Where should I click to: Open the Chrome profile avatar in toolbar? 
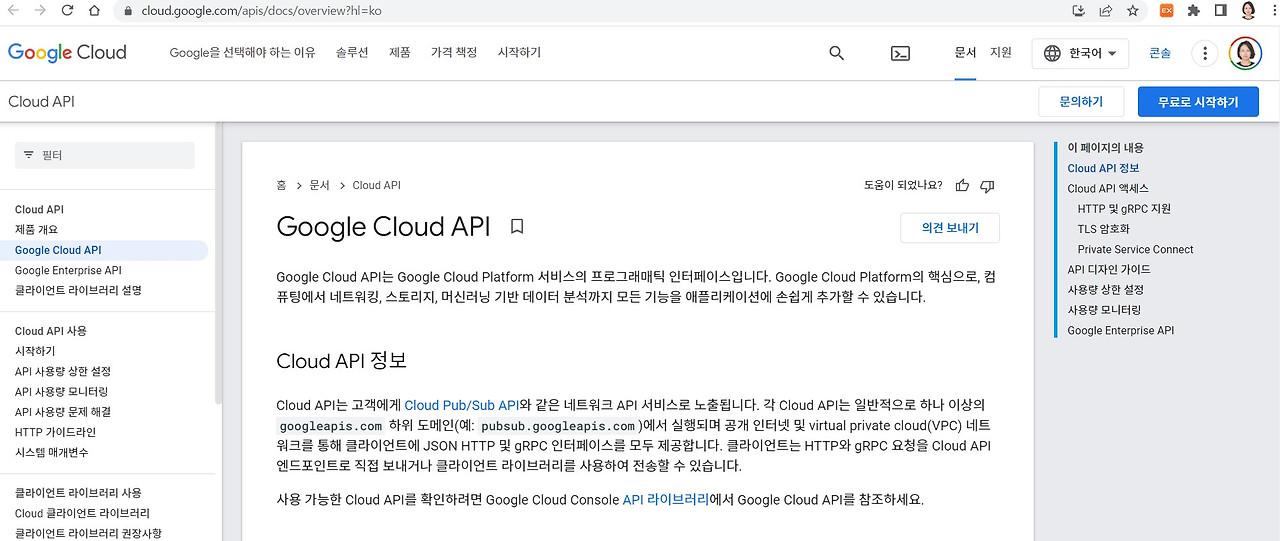1247,11
